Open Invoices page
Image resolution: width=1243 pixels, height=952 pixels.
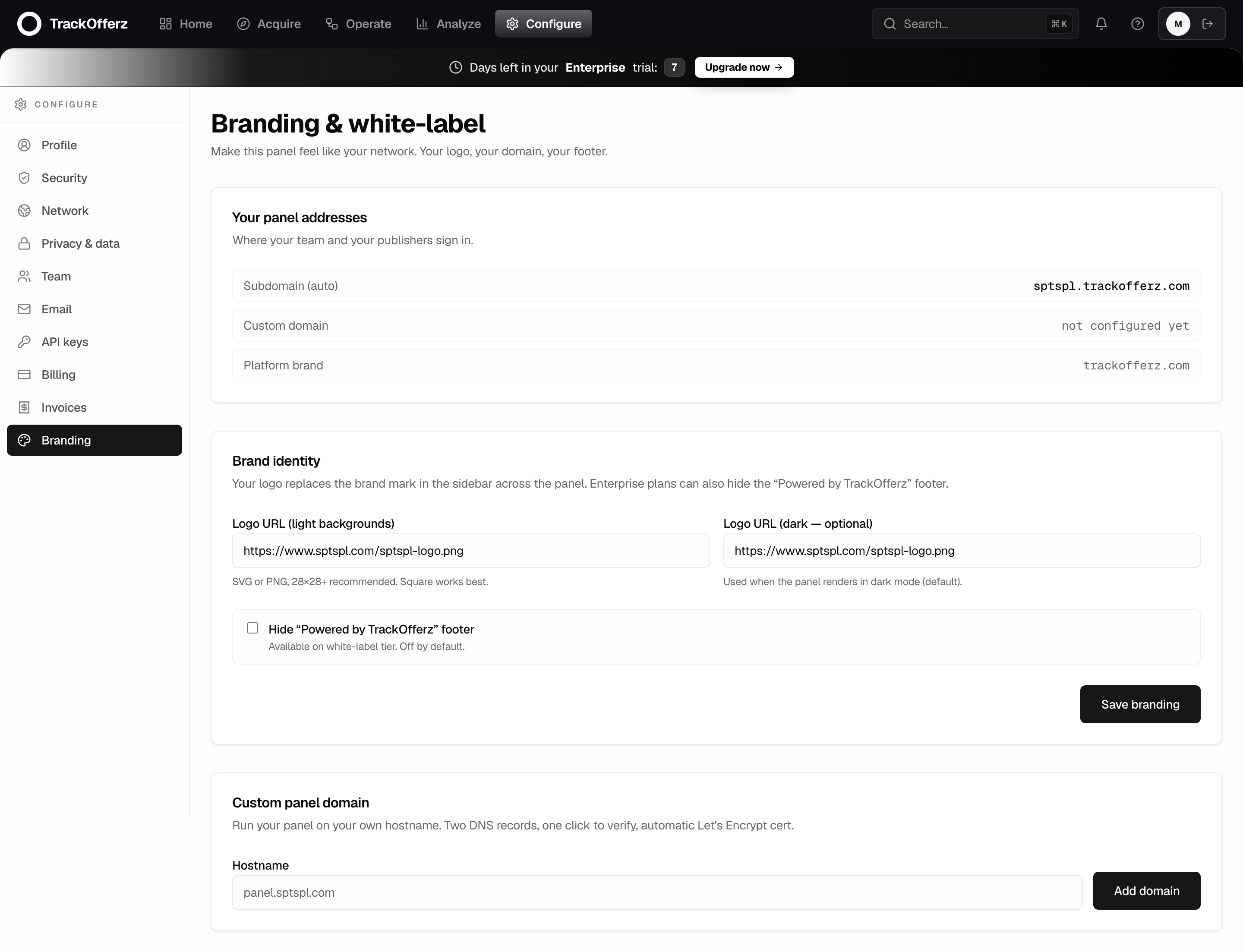coord(95,408)
